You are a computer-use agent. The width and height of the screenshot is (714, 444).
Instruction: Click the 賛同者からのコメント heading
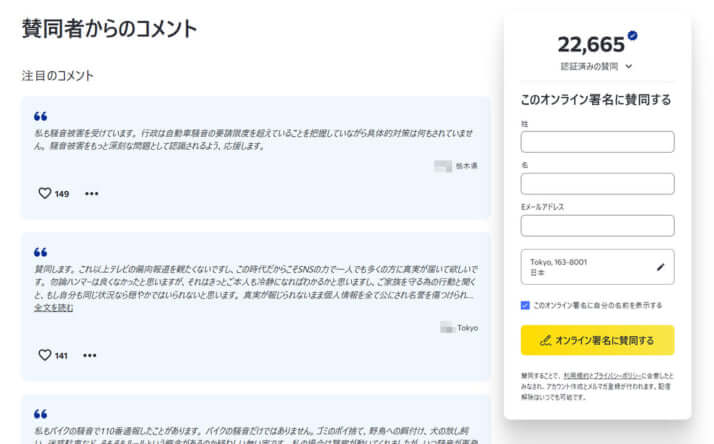point(109,28)
